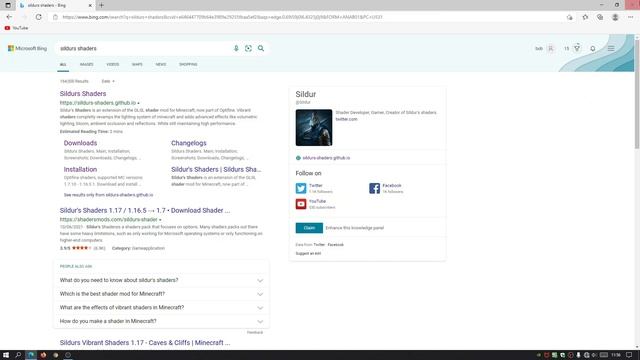Open Edge profile icon in toolbar
Image resolution: width=640 pixels, height=360 pixels.
click(x=615, y=17)
